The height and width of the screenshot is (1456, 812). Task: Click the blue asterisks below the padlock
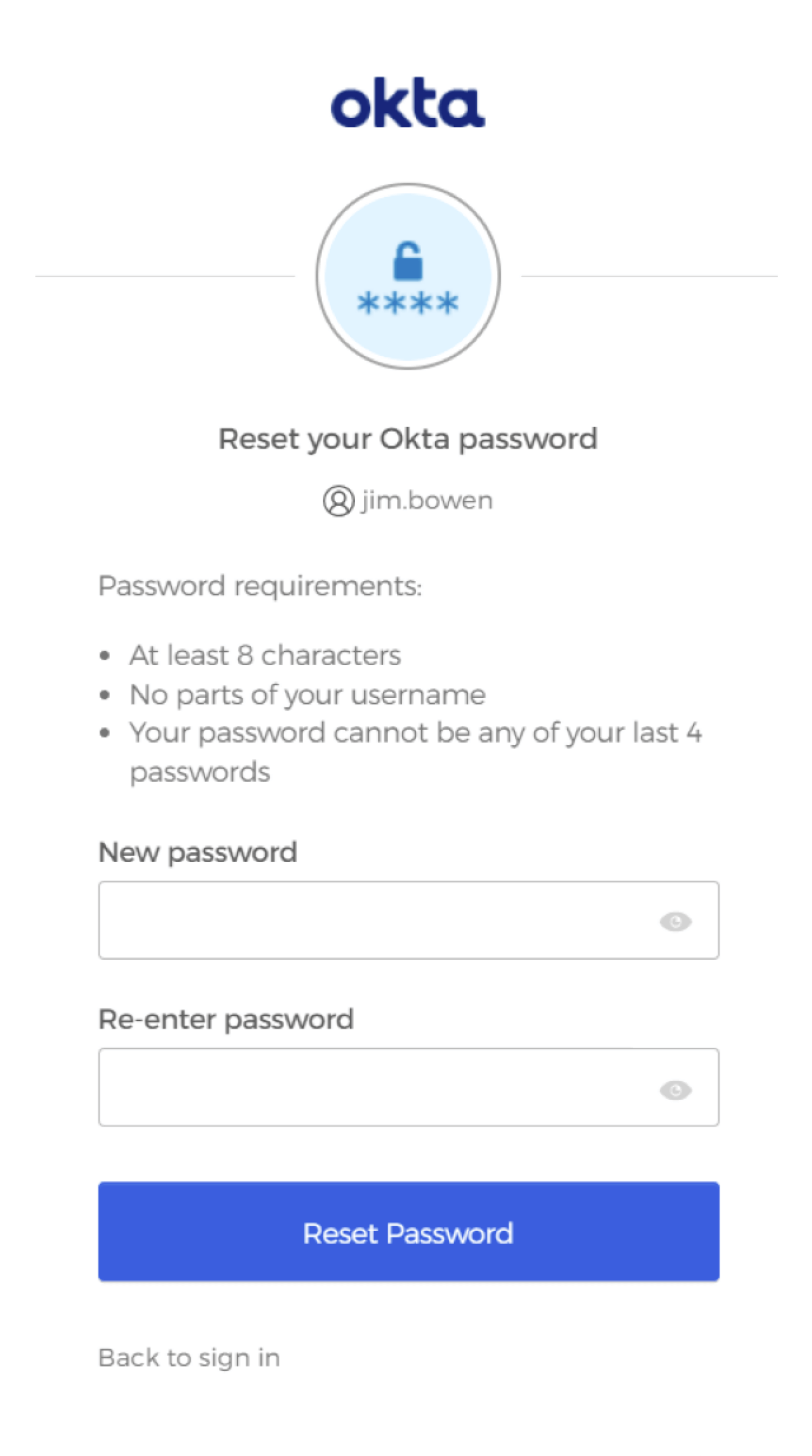pos(408,304)
